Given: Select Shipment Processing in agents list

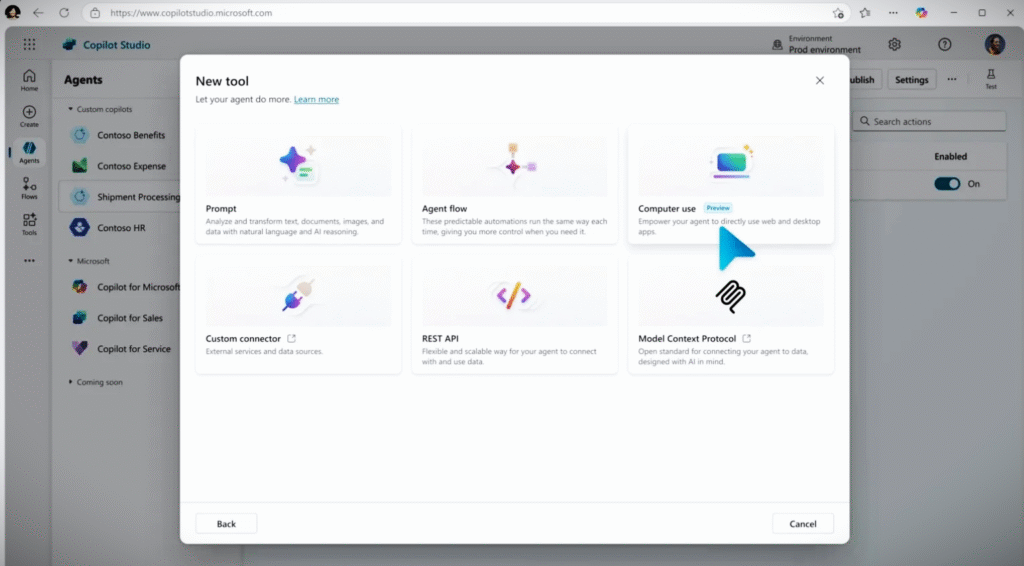Looking at the screenshot, I should [x=120, y=197].
